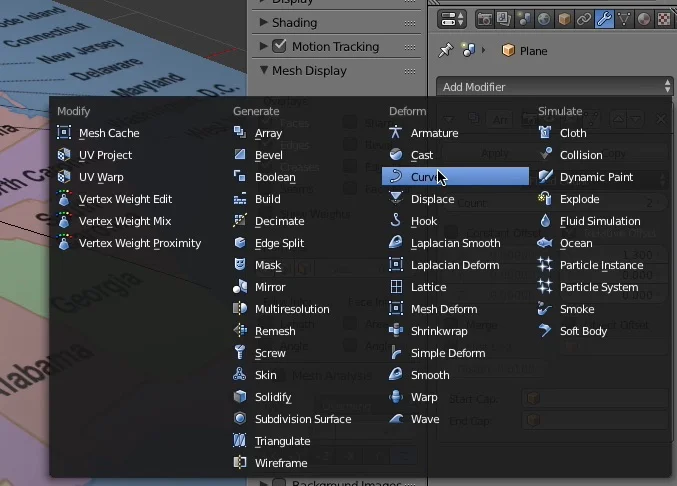This screenshot has height=486, width=677.
Task: Click the Mesh Cache modifier icon
Action: coord(64,133)
